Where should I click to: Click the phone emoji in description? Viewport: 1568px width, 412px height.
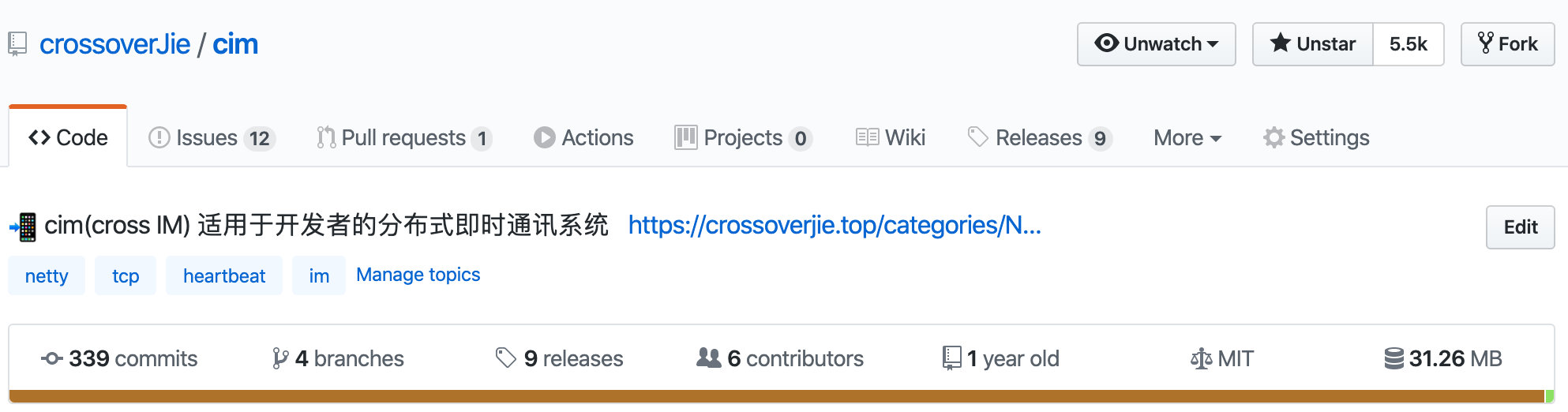coord(23,227)
